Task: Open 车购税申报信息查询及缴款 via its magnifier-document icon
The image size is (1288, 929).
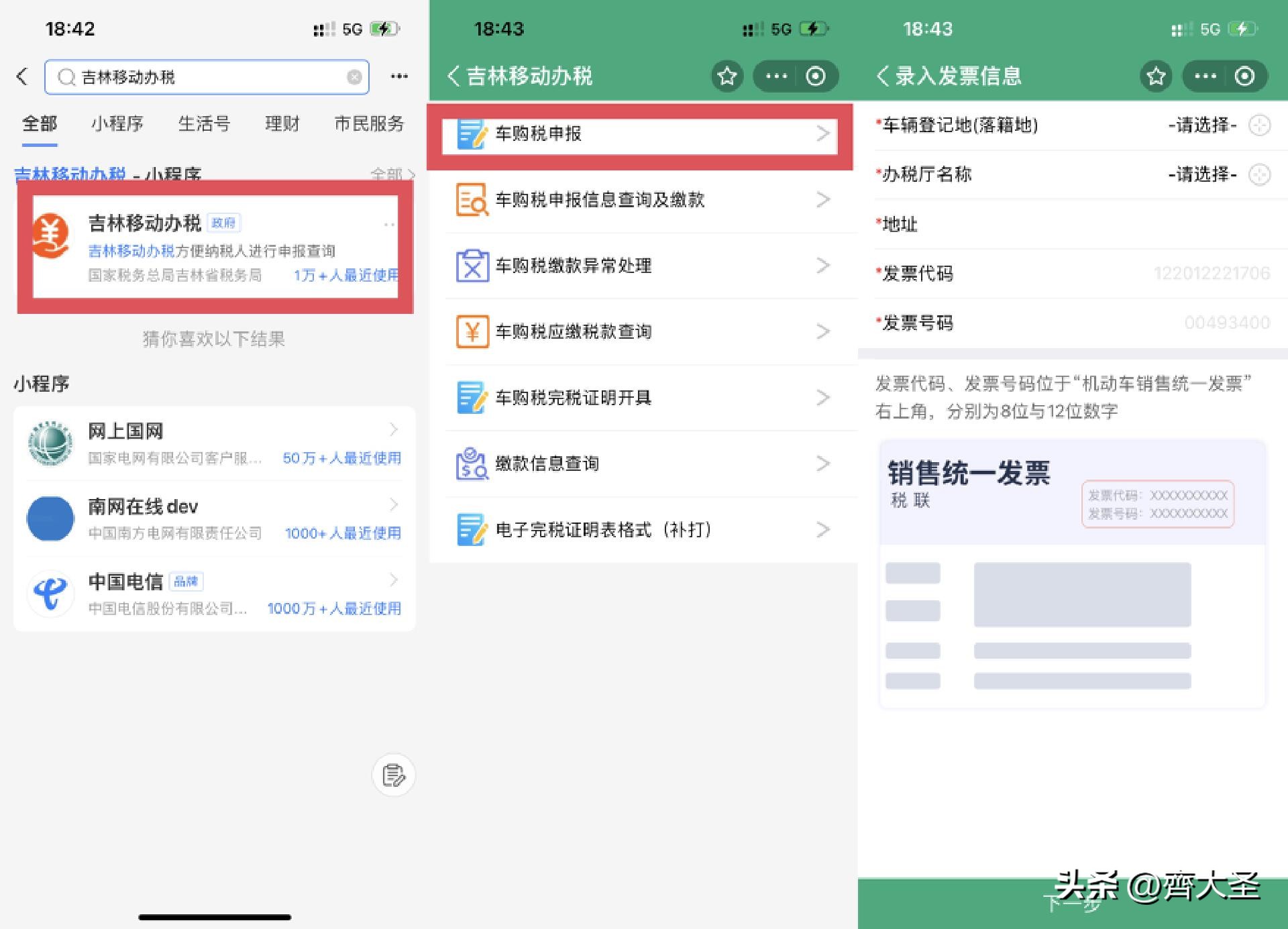Action: point(472,200)
